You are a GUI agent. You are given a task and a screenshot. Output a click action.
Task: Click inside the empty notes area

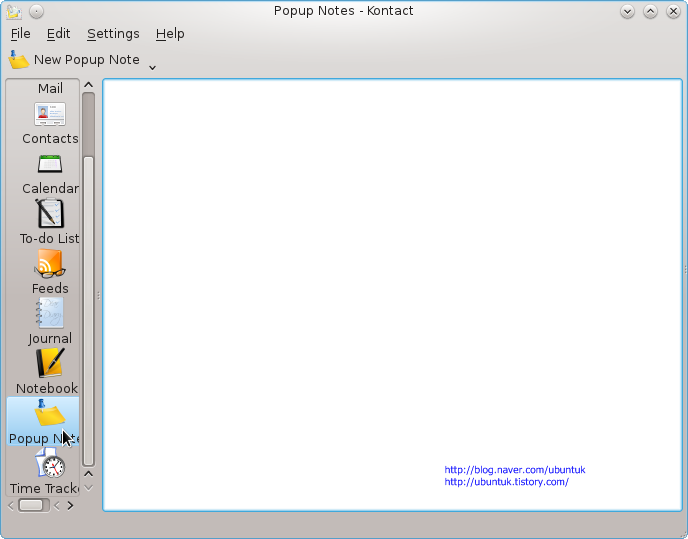click(x=392, y=295)
